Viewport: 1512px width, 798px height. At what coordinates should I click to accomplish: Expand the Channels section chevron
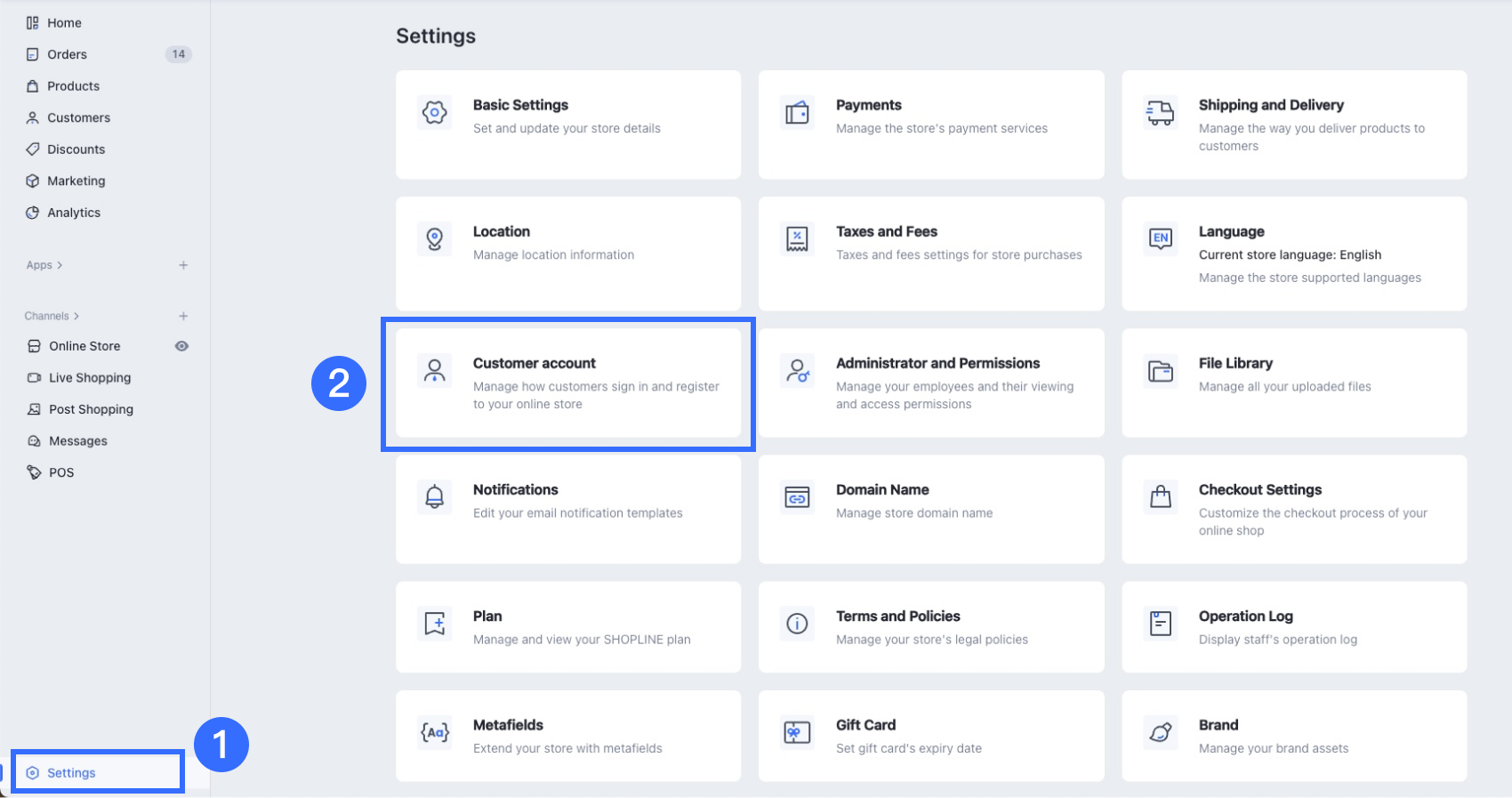[x=76, y=316]
